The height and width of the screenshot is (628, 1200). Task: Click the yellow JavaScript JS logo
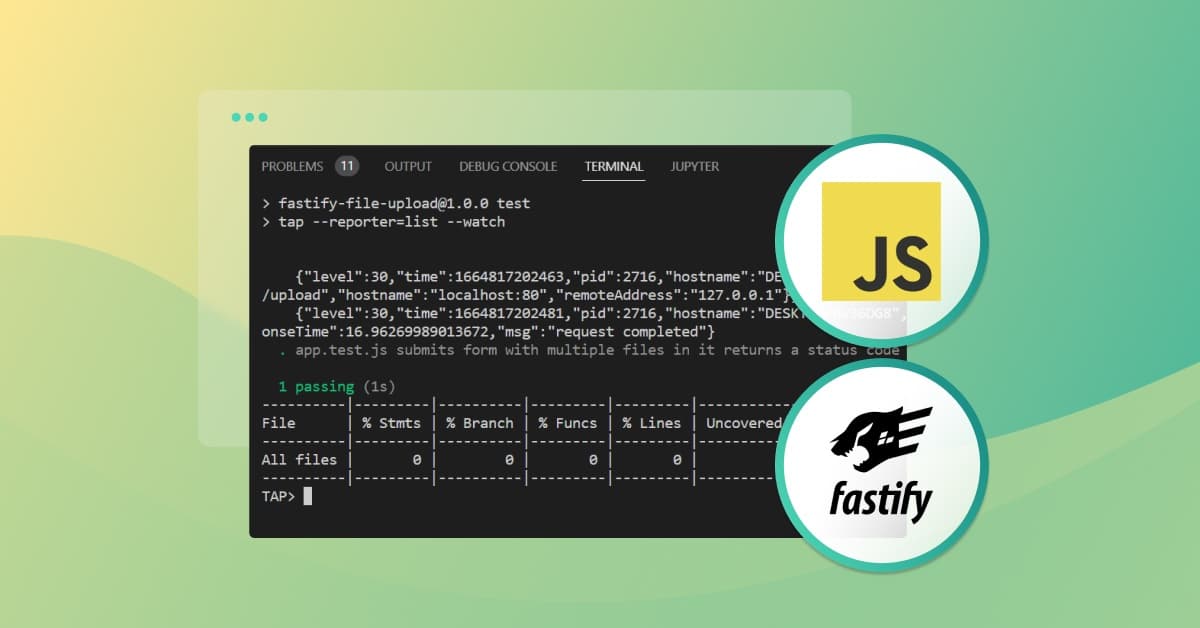(880, 241)
